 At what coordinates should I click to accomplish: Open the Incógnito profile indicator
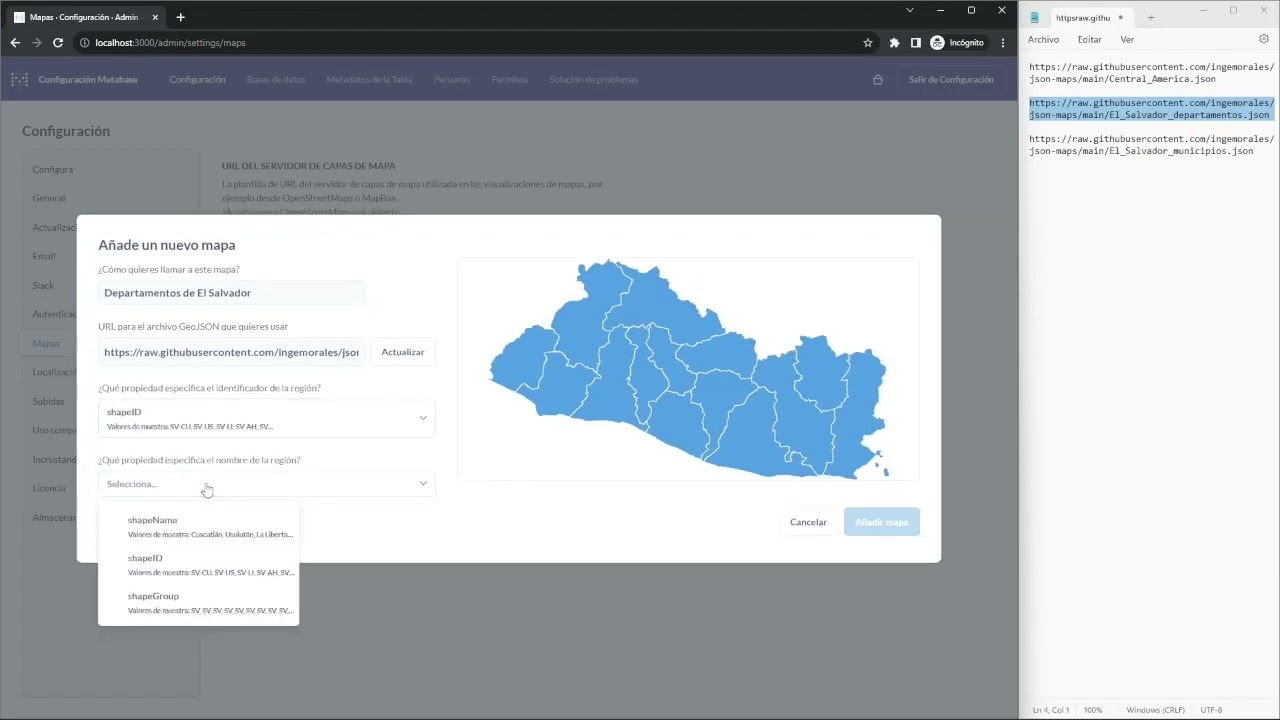958,43
